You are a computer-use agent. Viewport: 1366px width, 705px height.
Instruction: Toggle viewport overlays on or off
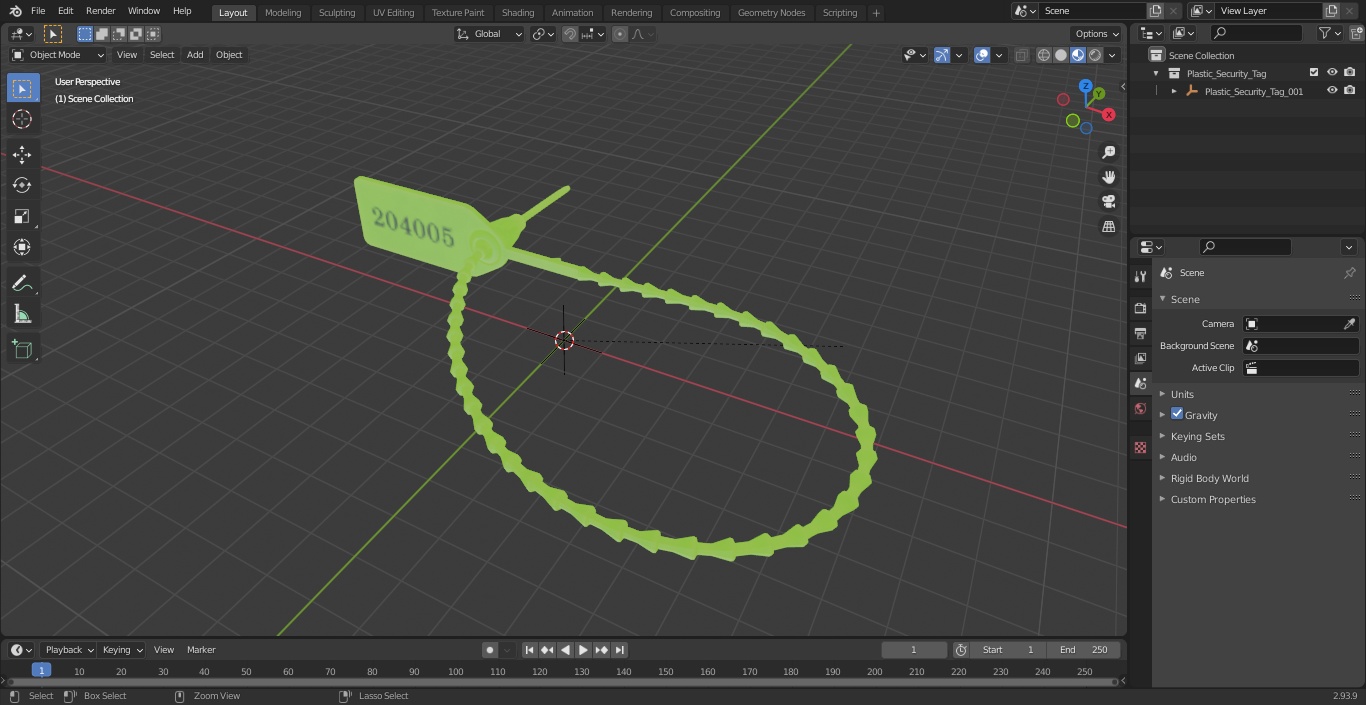tap(982, 55)
